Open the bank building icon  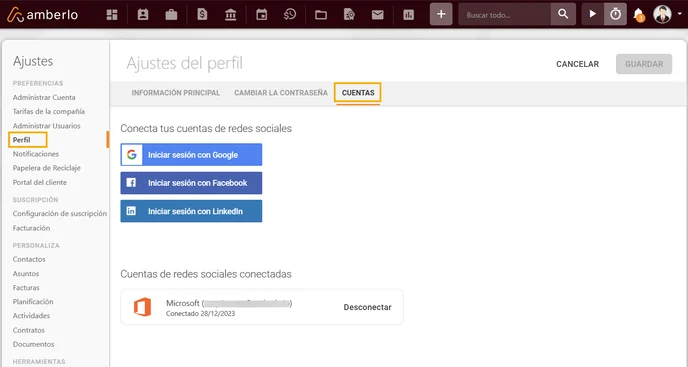click(x=230, y=14)
